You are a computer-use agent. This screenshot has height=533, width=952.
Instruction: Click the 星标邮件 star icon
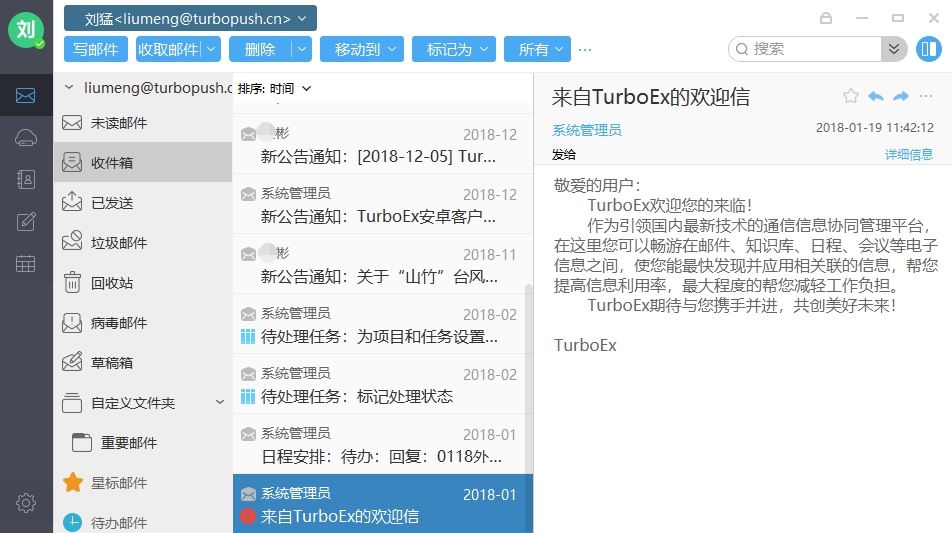click(x=72, y=482)
